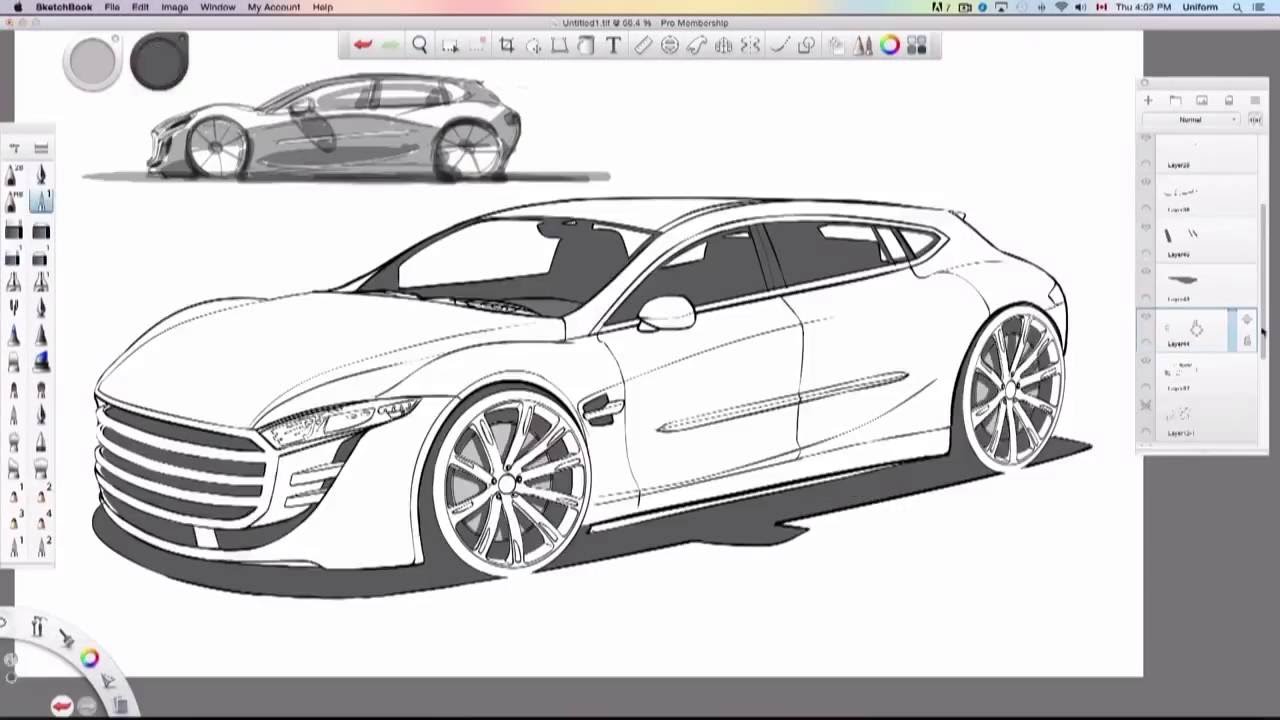Activate the French Curve tool
1280x720 pixels.
(697, 45)
